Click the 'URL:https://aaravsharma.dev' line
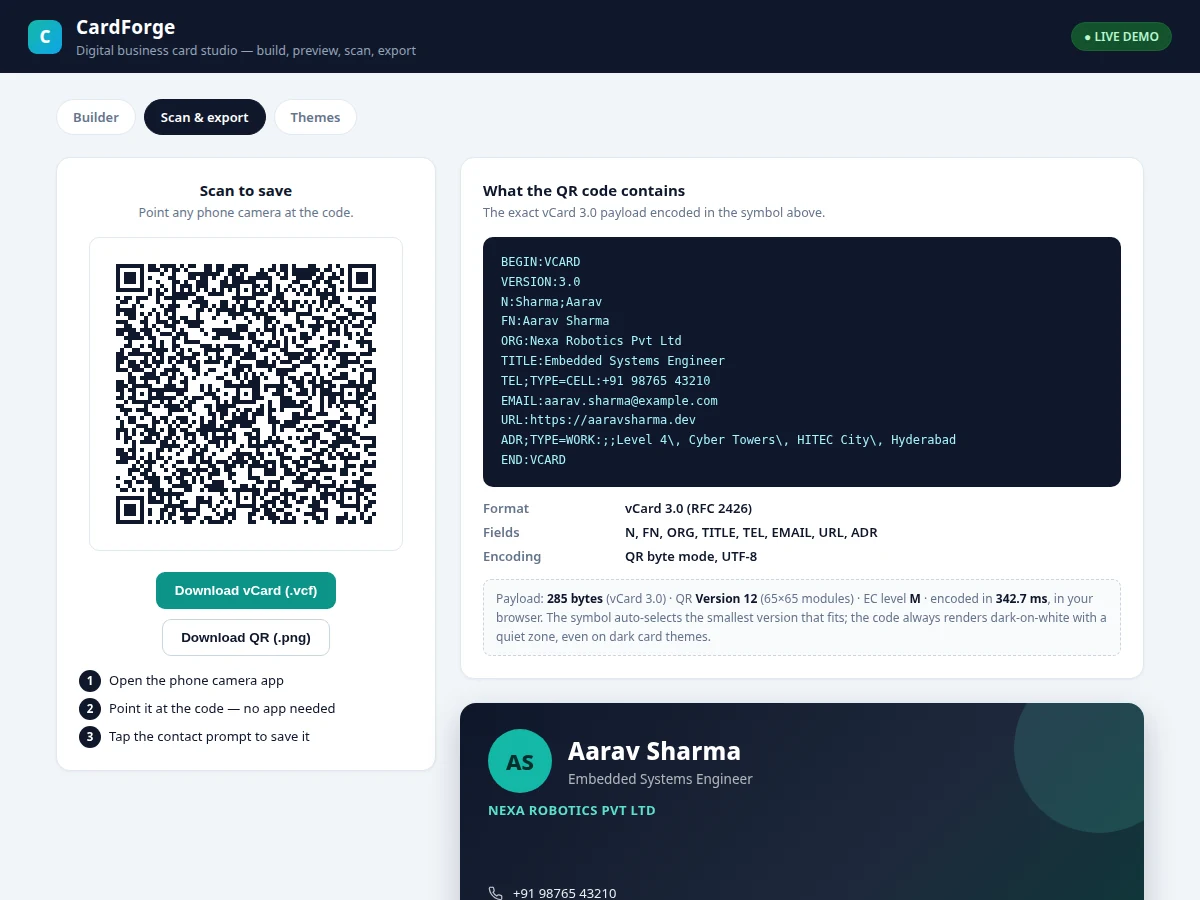The height and width of the screenshot is (900, 1200). pos(598,420)
